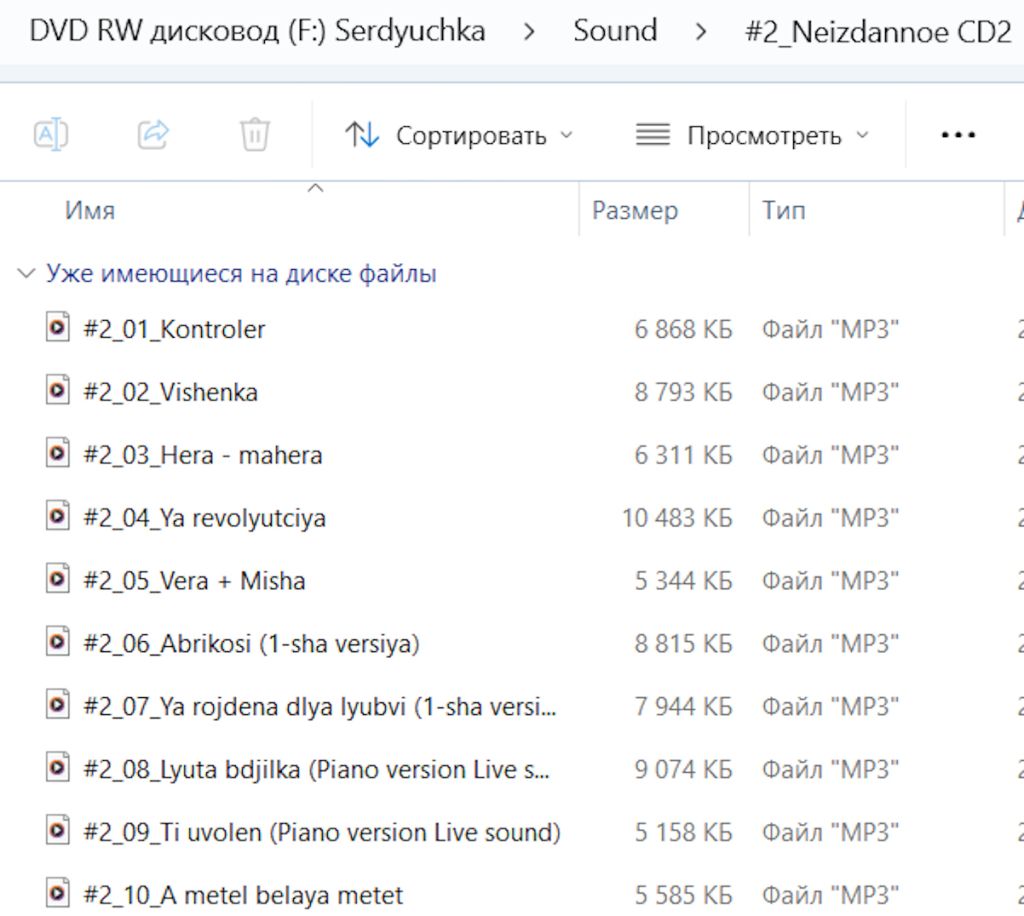Expand breadcrumb chevron after Serdyuchka
Screen dimensions: 1024x916
[x=529, y=31]
